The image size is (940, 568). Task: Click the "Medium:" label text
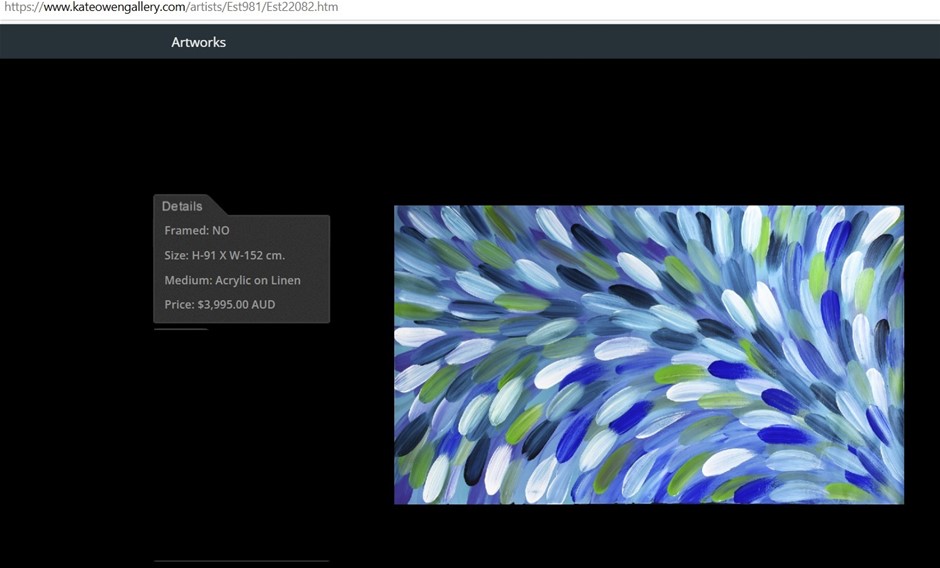pos(188,280)
